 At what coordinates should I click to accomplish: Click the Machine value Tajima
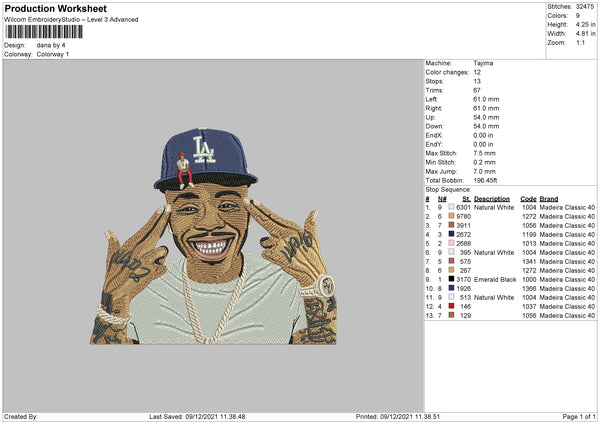(x=483, y=63)
